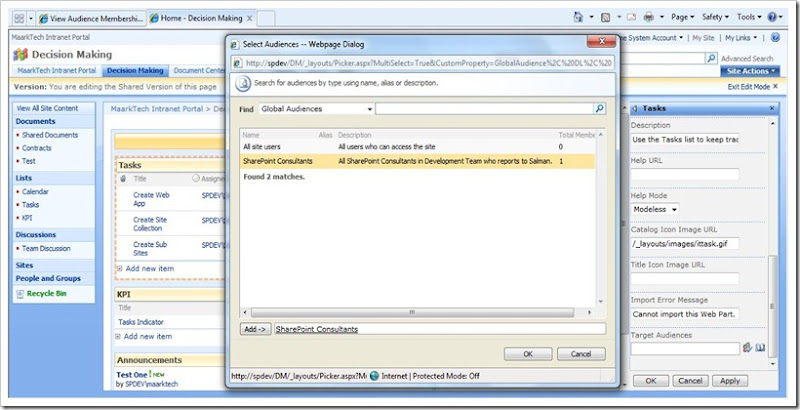Open View All Site Content
800x410 pixels.
47,108
